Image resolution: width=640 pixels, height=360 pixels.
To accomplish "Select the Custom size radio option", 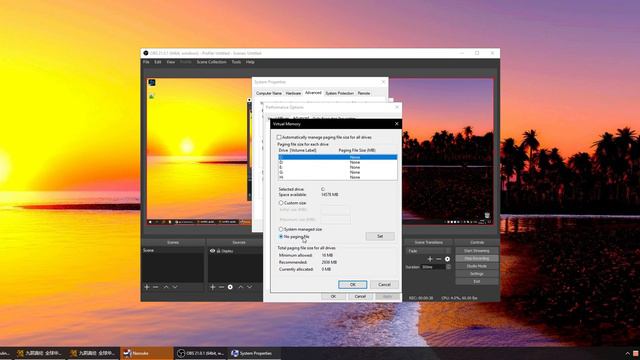I will pos(281,203).
